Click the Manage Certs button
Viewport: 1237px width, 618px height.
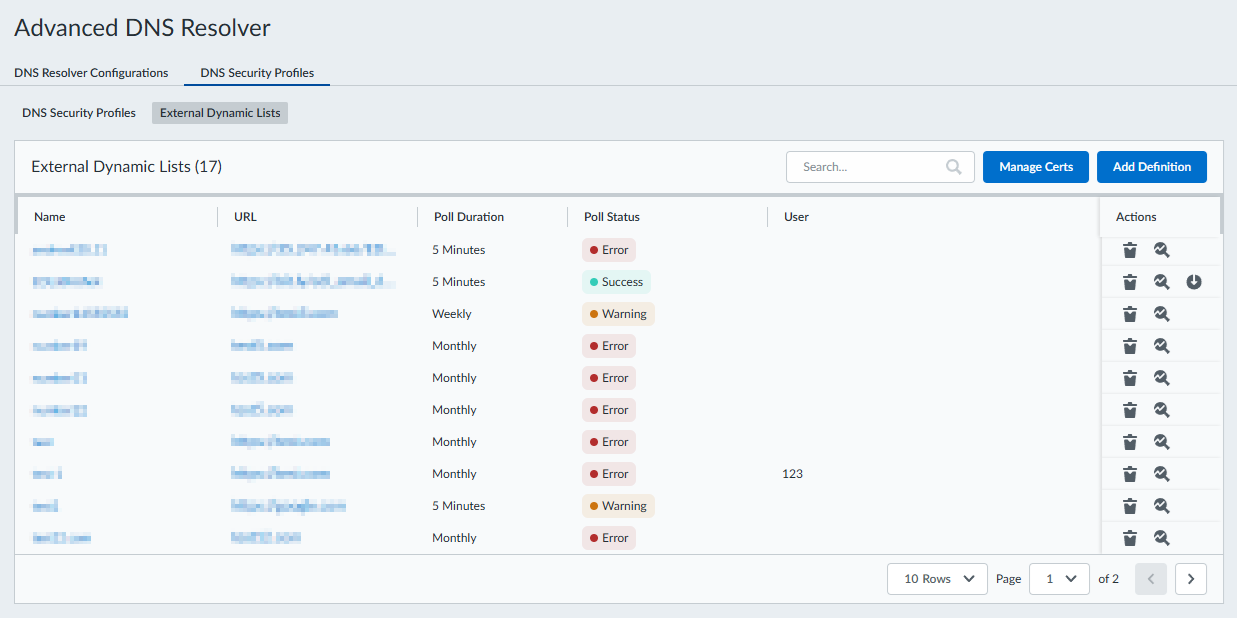1035,167
